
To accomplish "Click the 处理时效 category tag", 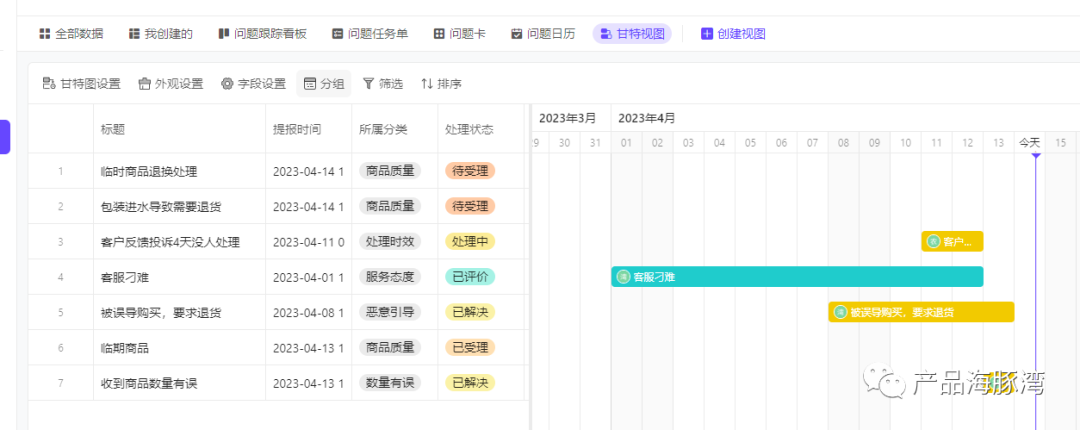I will [390, 241].
